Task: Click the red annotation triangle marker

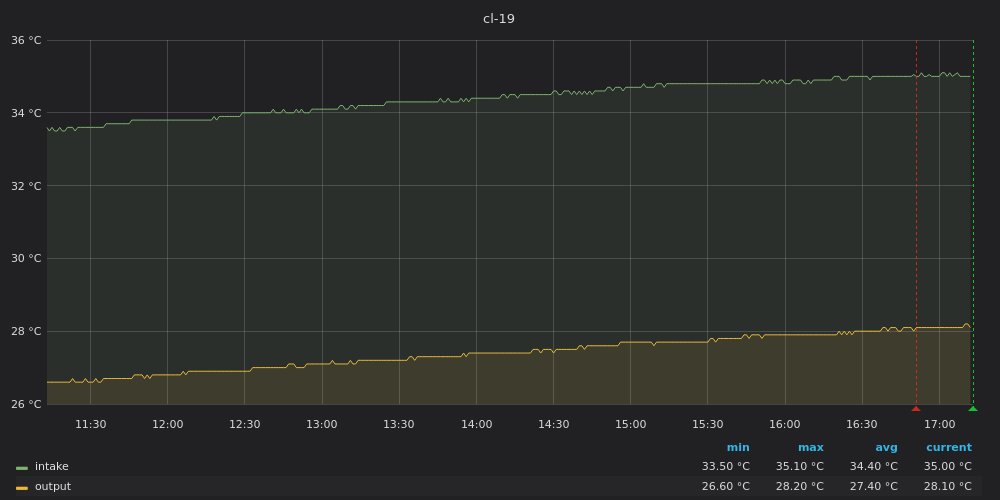Action: pyautogui.click(x=915, y=408)
